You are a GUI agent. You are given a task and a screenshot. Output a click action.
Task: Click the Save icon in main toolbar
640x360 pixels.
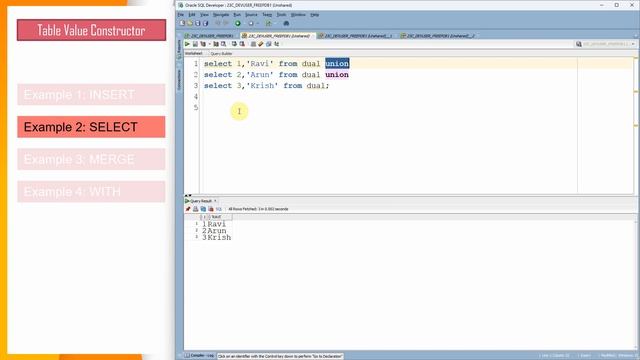[198, 23]
